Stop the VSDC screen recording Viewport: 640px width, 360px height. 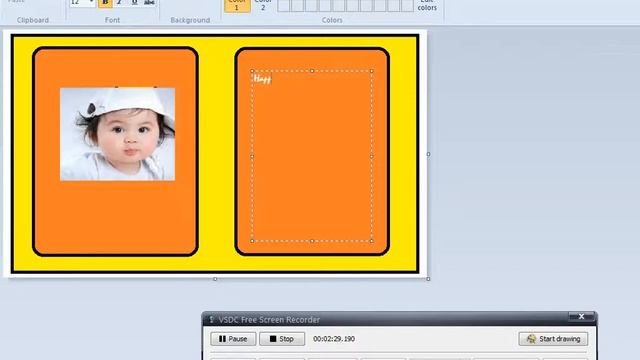point(282,339)
